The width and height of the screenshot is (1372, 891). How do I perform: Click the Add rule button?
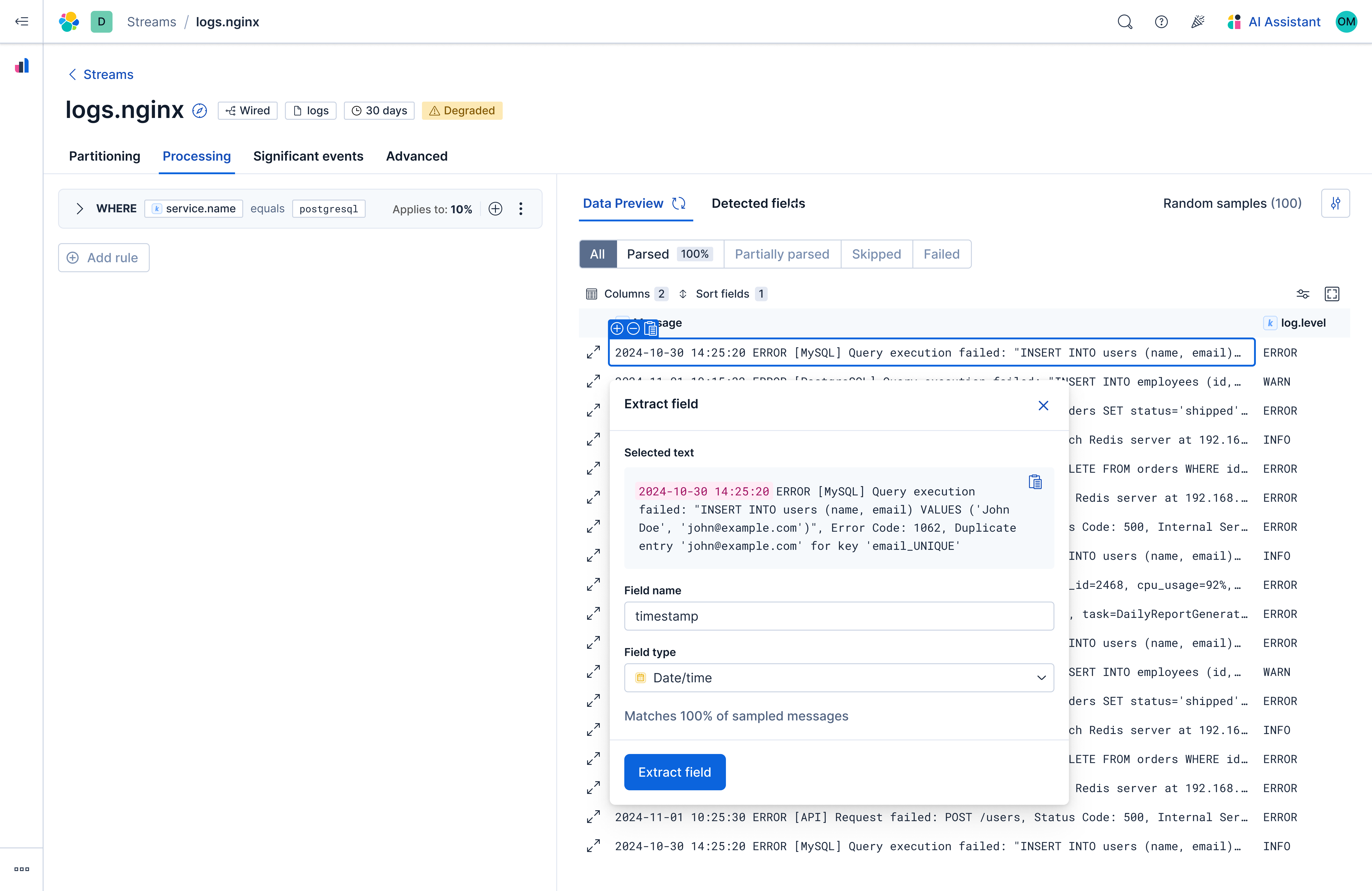(104, 258)
